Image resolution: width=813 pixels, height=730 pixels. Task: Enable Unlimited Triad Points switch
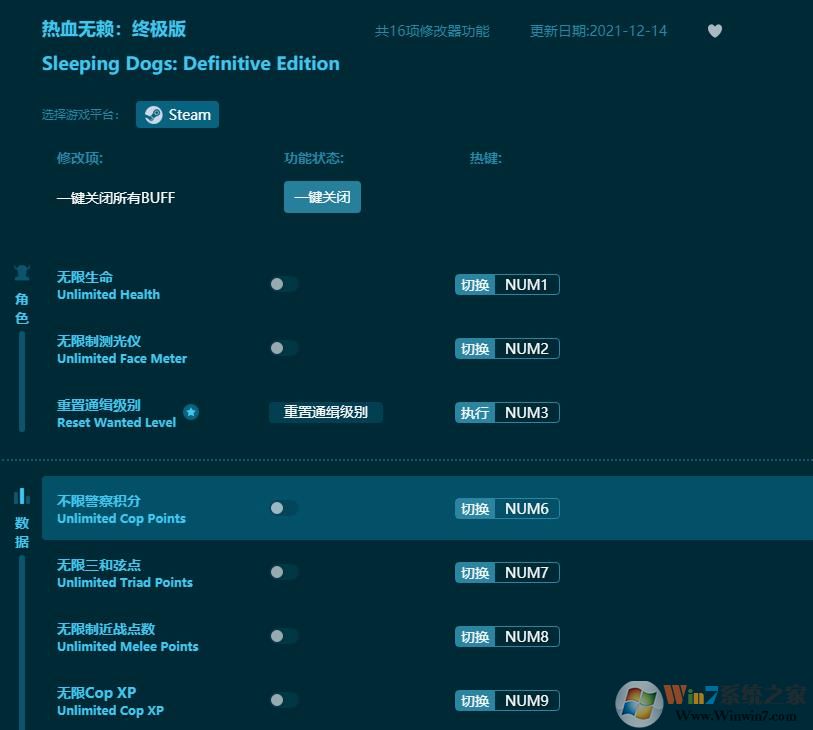click(284, 572)
